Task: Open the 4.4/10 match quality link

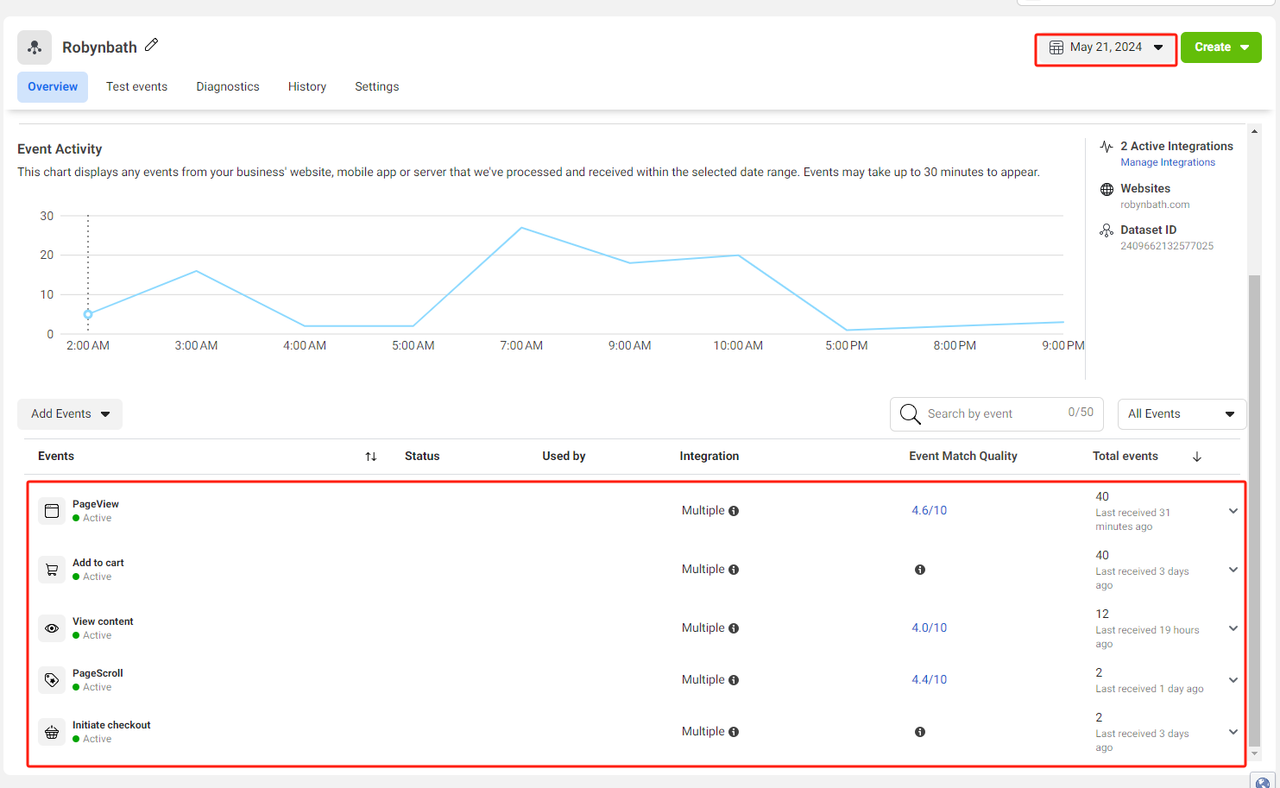Action: pos(929,680)
